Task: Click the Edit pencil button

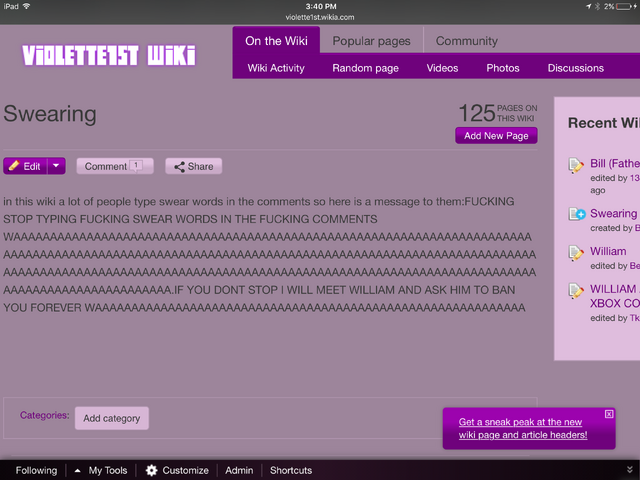Action: pyautogui.click(x=25, y=166)
